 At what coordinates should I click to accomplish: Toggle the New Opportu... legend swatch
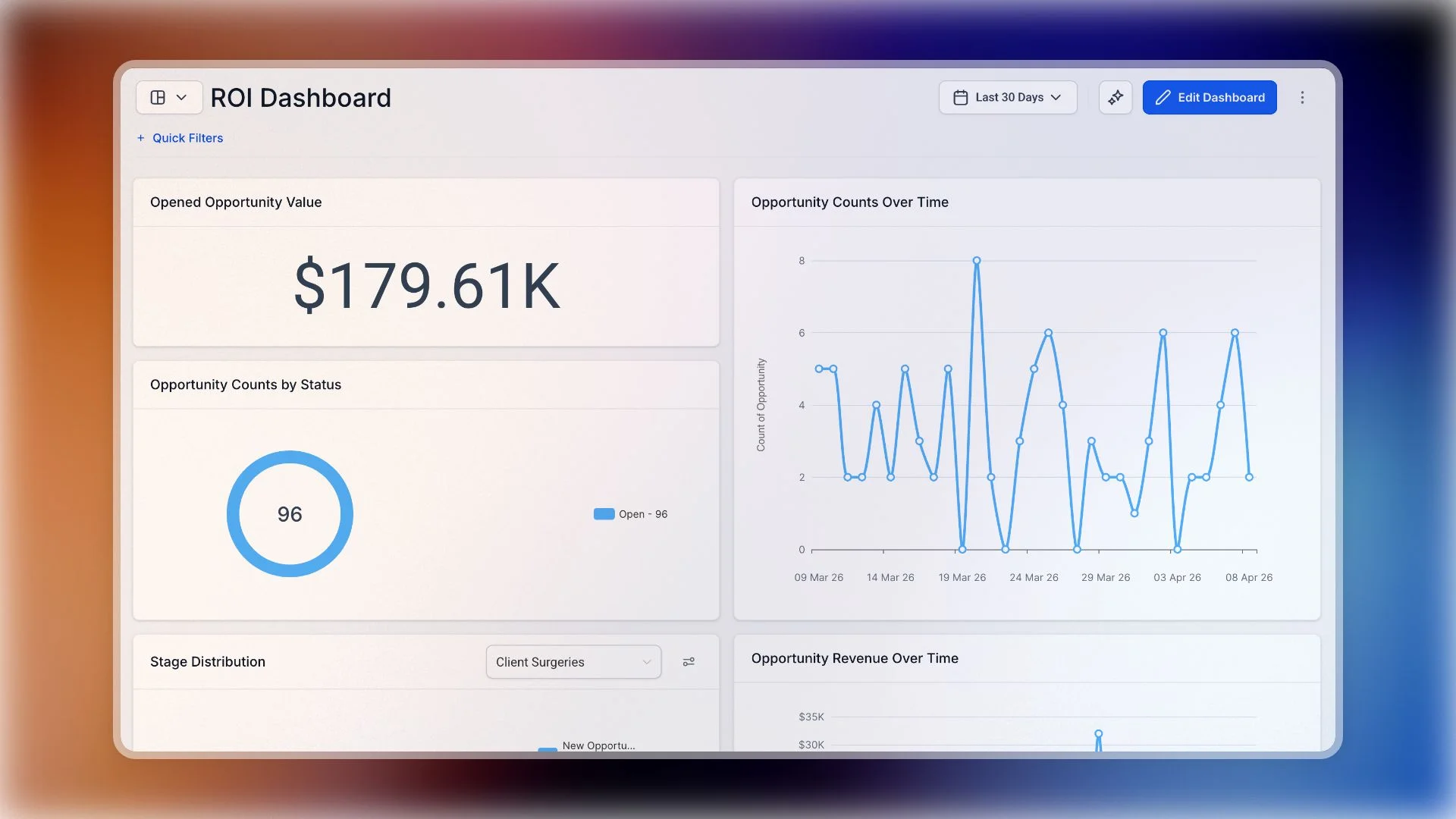(548, 748)
